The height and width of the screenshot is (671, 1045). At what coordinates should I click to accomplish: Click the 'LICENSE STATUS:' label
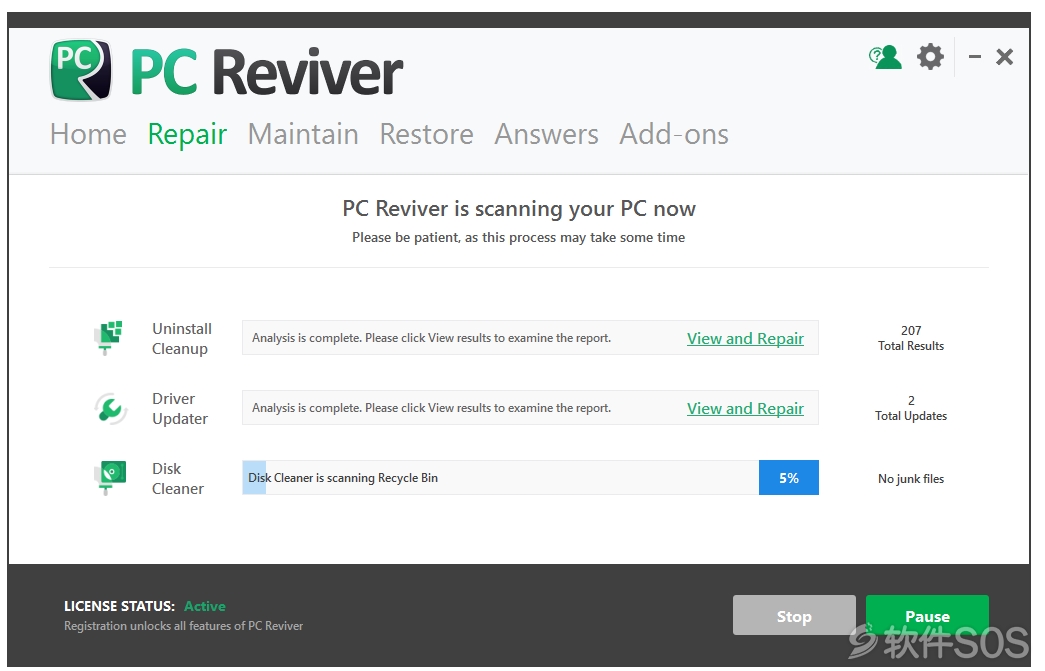coord(119,606)
